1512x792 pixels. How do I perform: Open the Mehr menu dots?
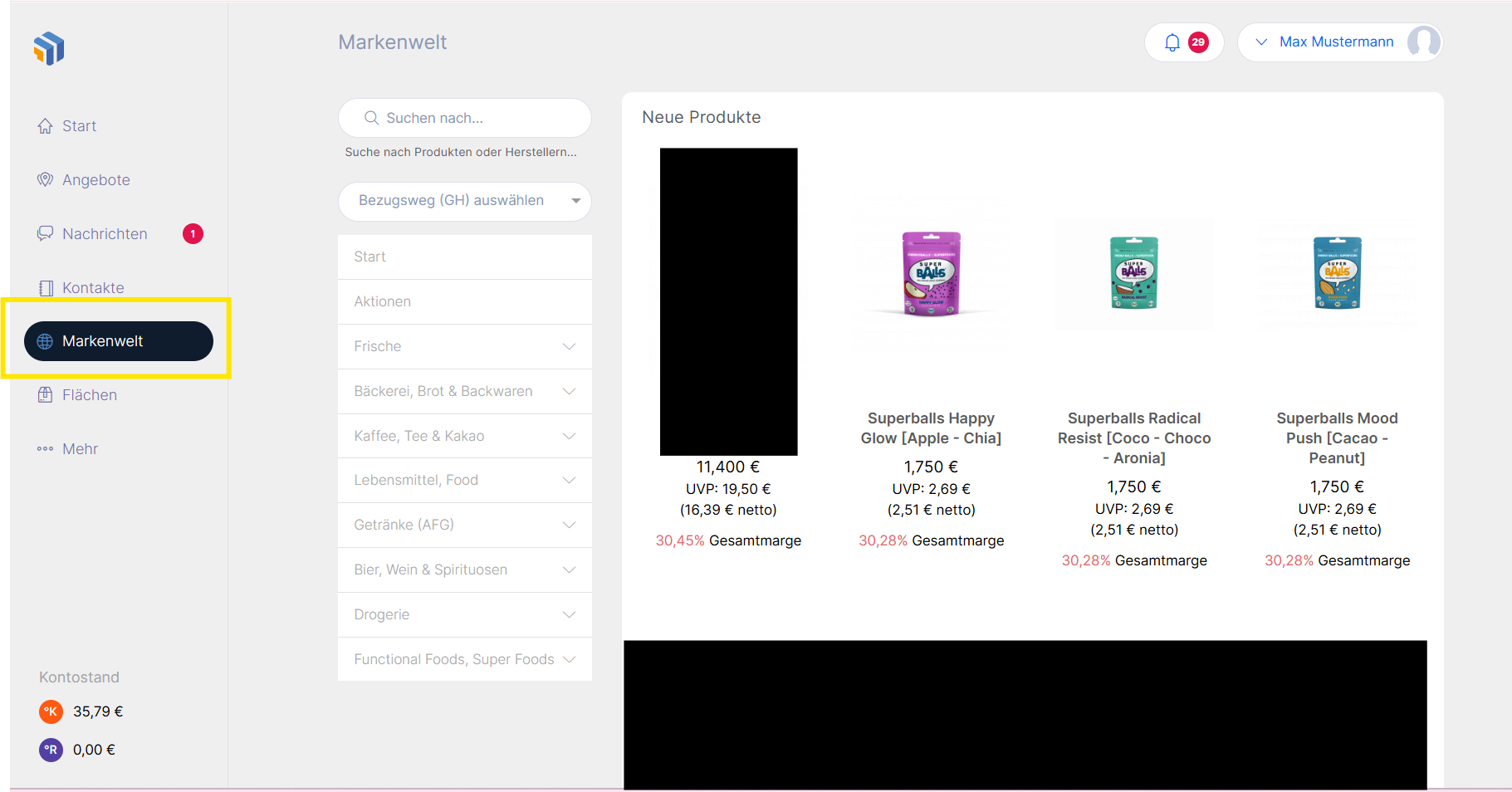click(45, 449)
